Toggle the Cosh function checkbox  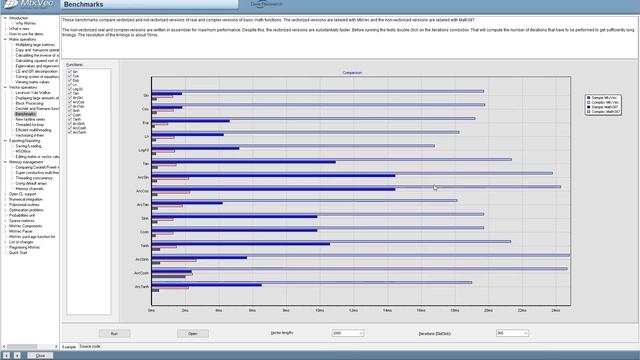70,115
